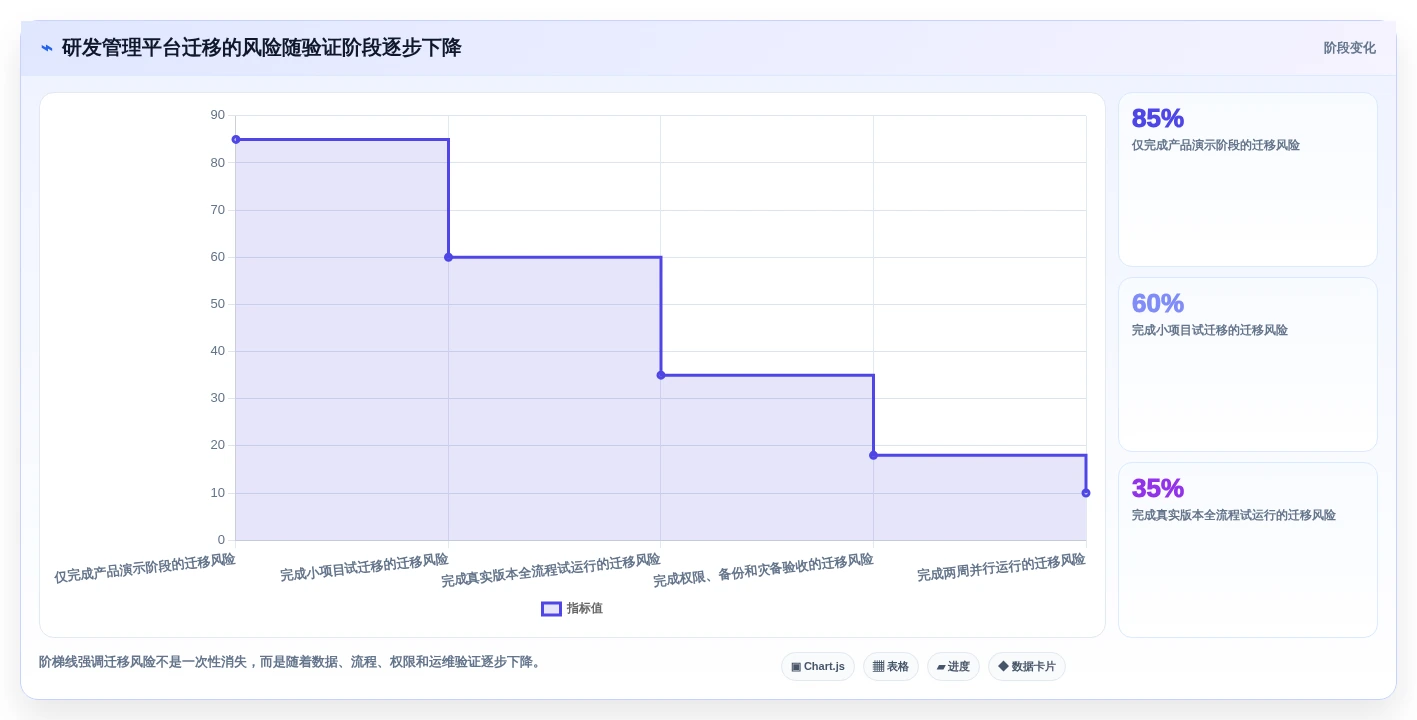Click the 35% statistic card value
The height and width of the screenshot is (720, 1417).
click(1158, 488)
